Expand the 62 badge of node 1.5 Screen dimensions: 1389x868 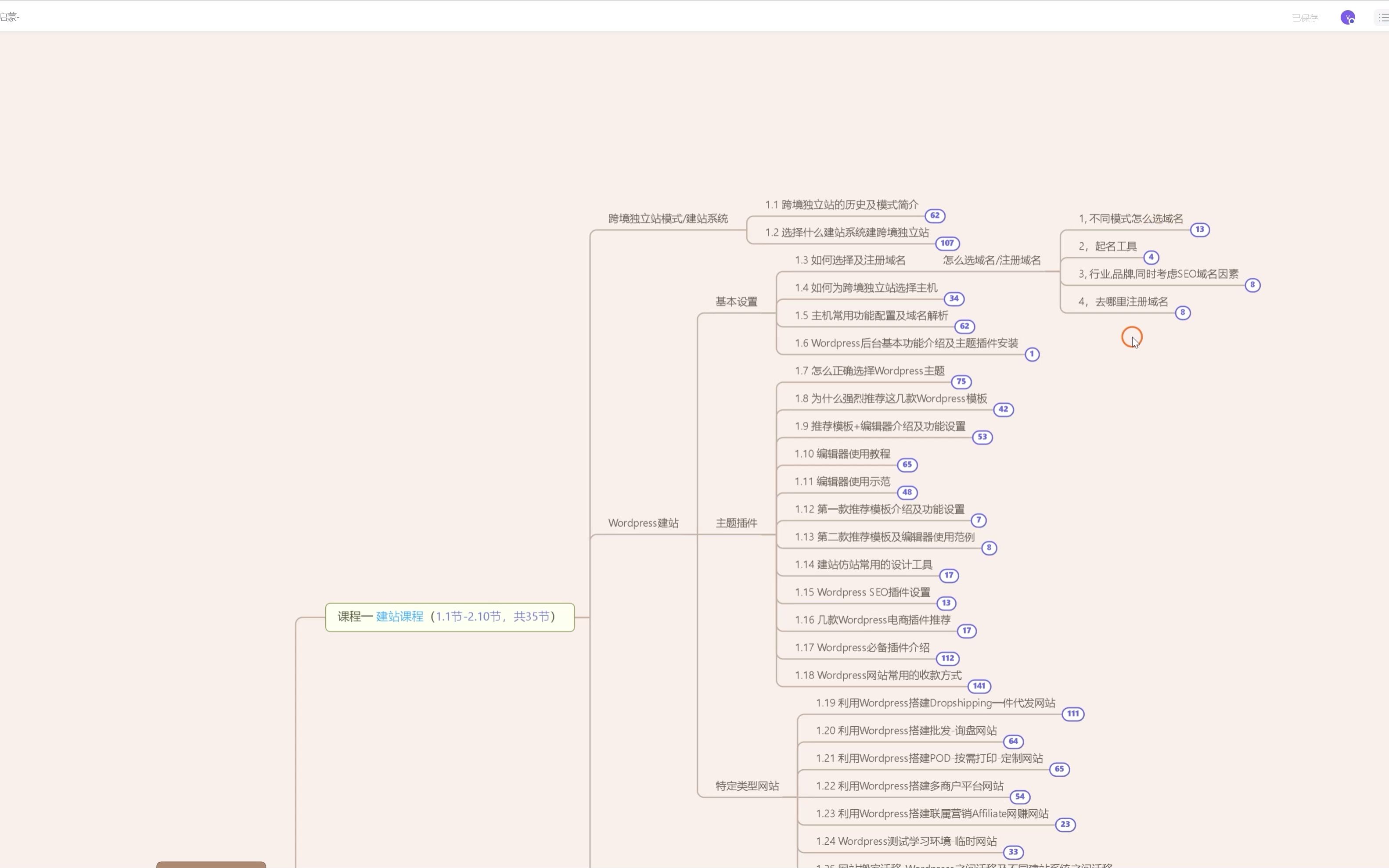point(964,326)
